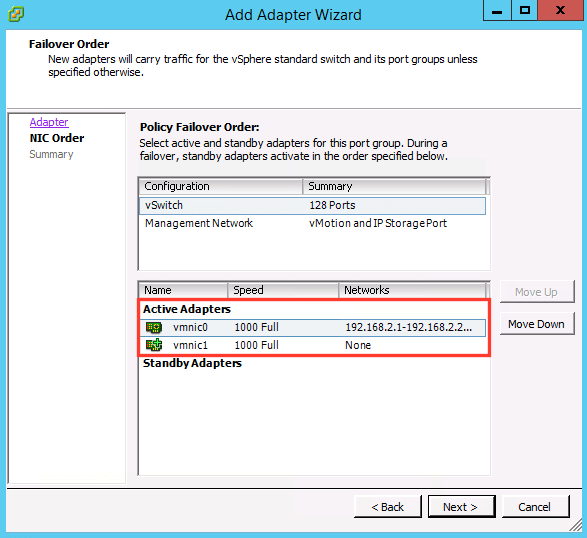The width and height of the screenshot is (587, 538).
Task: Click the Move Up button
Action: coord(536,292)
